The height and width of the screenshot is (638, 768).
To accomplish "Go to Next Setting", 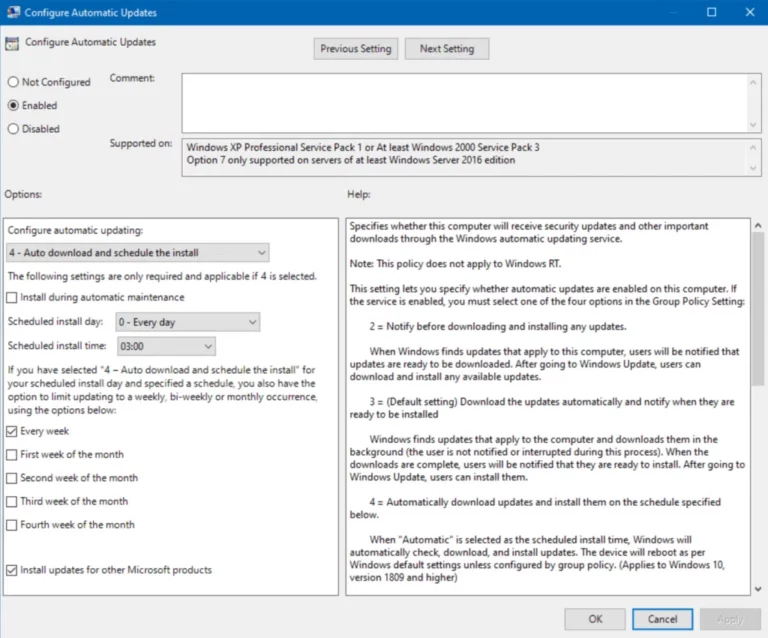I will click(447, 49).
